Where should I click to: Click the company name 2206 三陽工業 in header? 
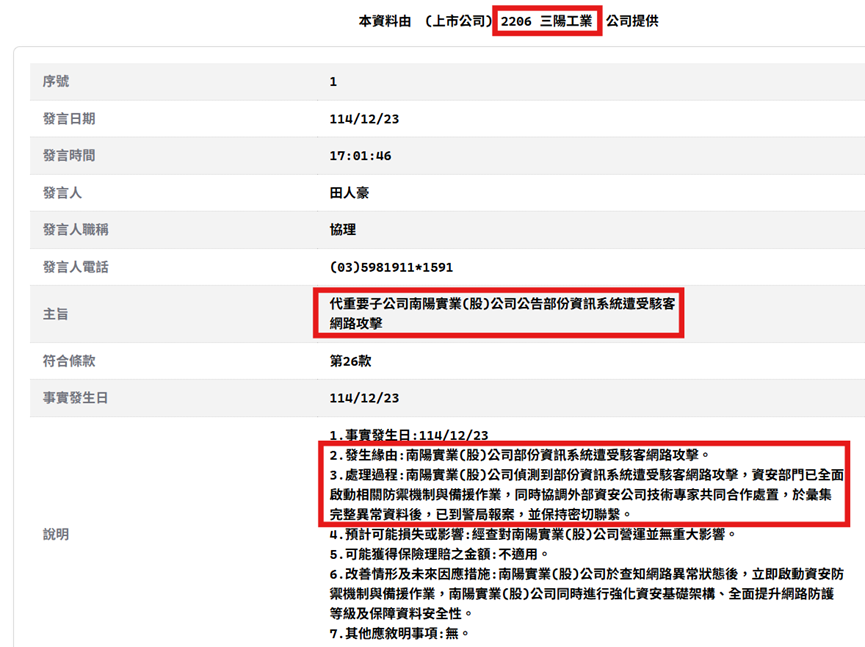click(546, 21)
